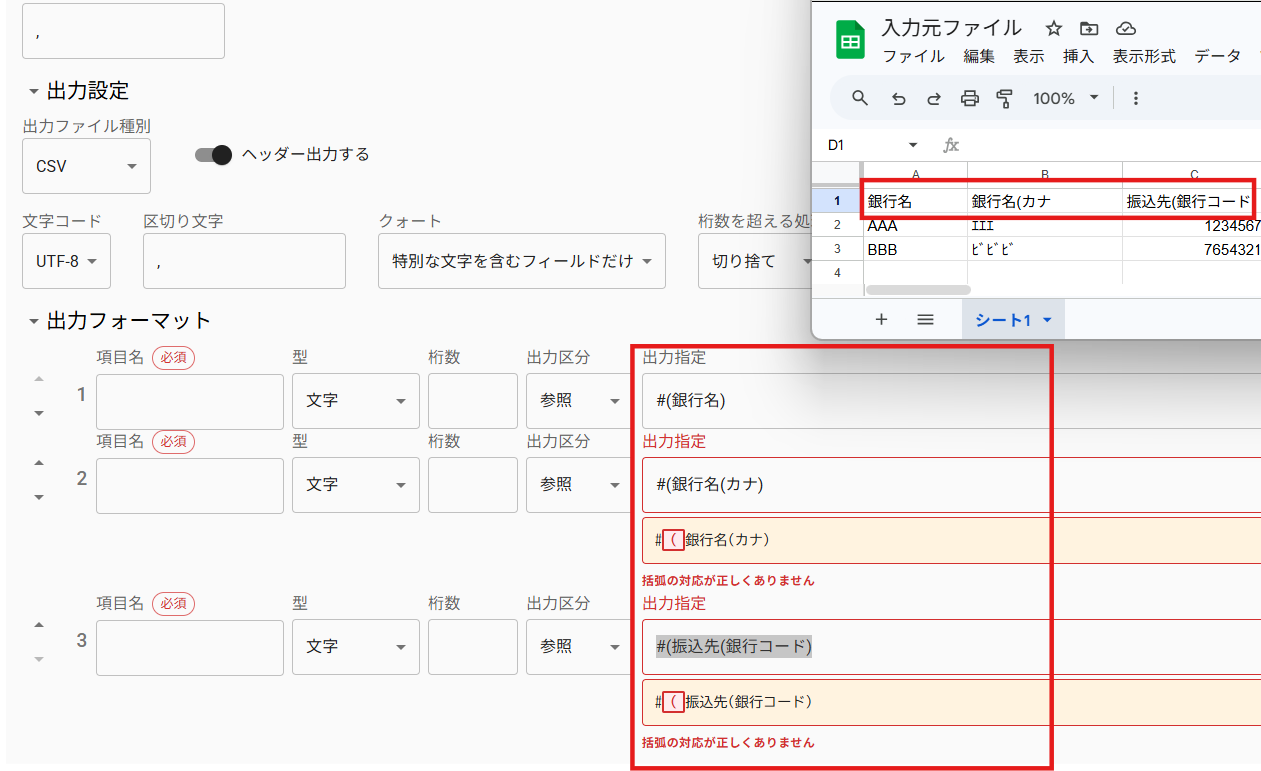Open the 文字コード UTF-8 dropdown
This screenshot has height=771, width=1261.
(x=66, y=261)
